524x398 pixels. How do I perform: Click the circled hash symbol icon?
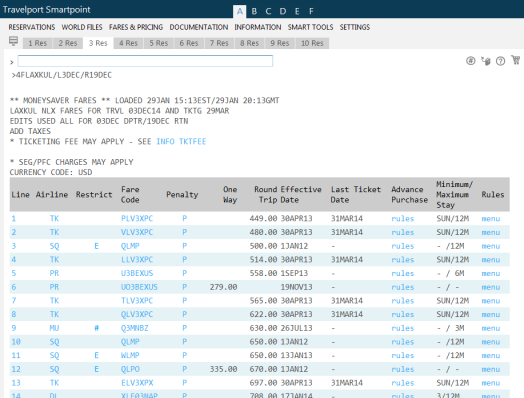click(x=471, y=61)
